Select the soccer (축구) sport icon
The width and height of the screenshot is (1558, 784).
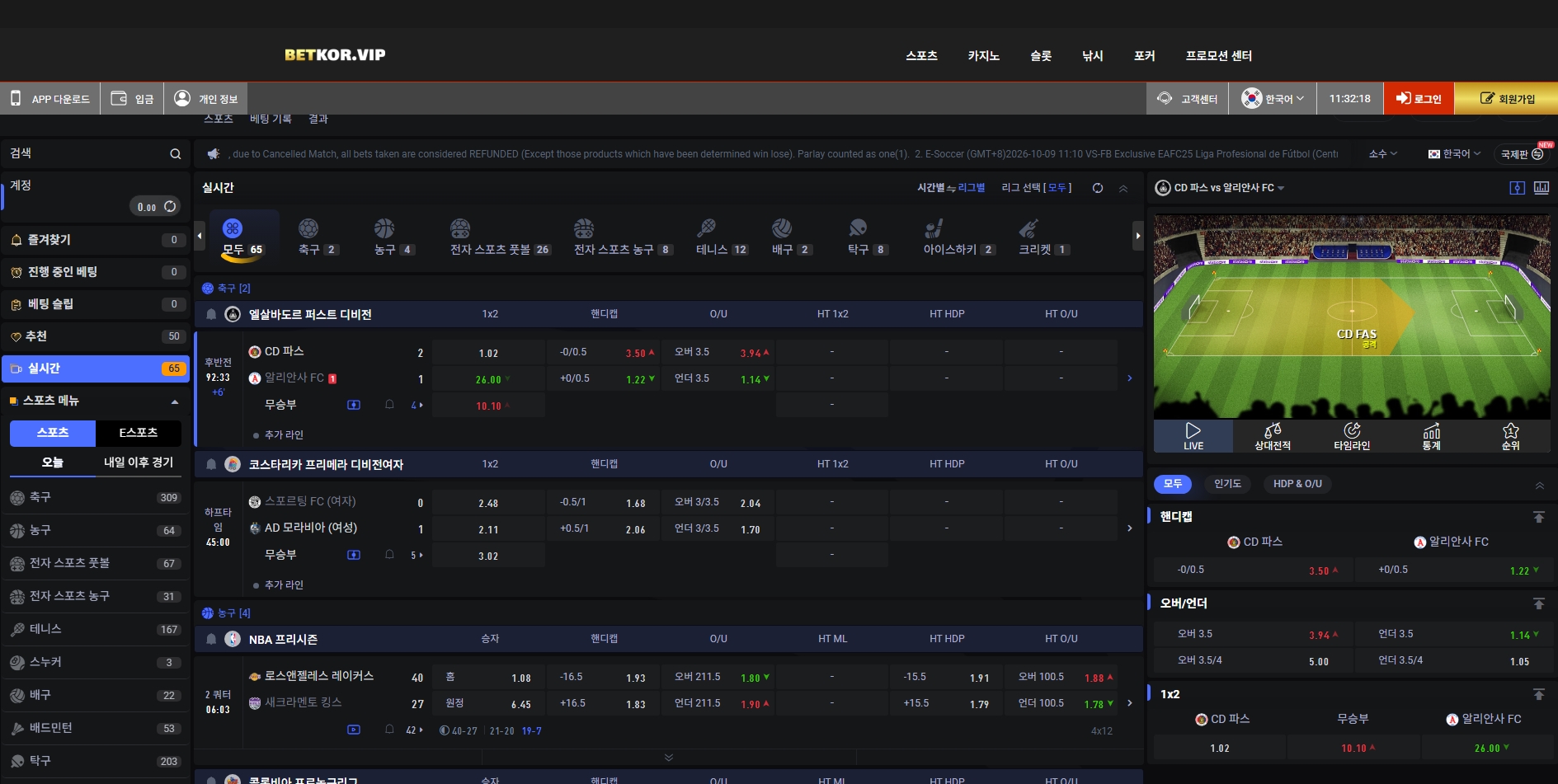308,228
